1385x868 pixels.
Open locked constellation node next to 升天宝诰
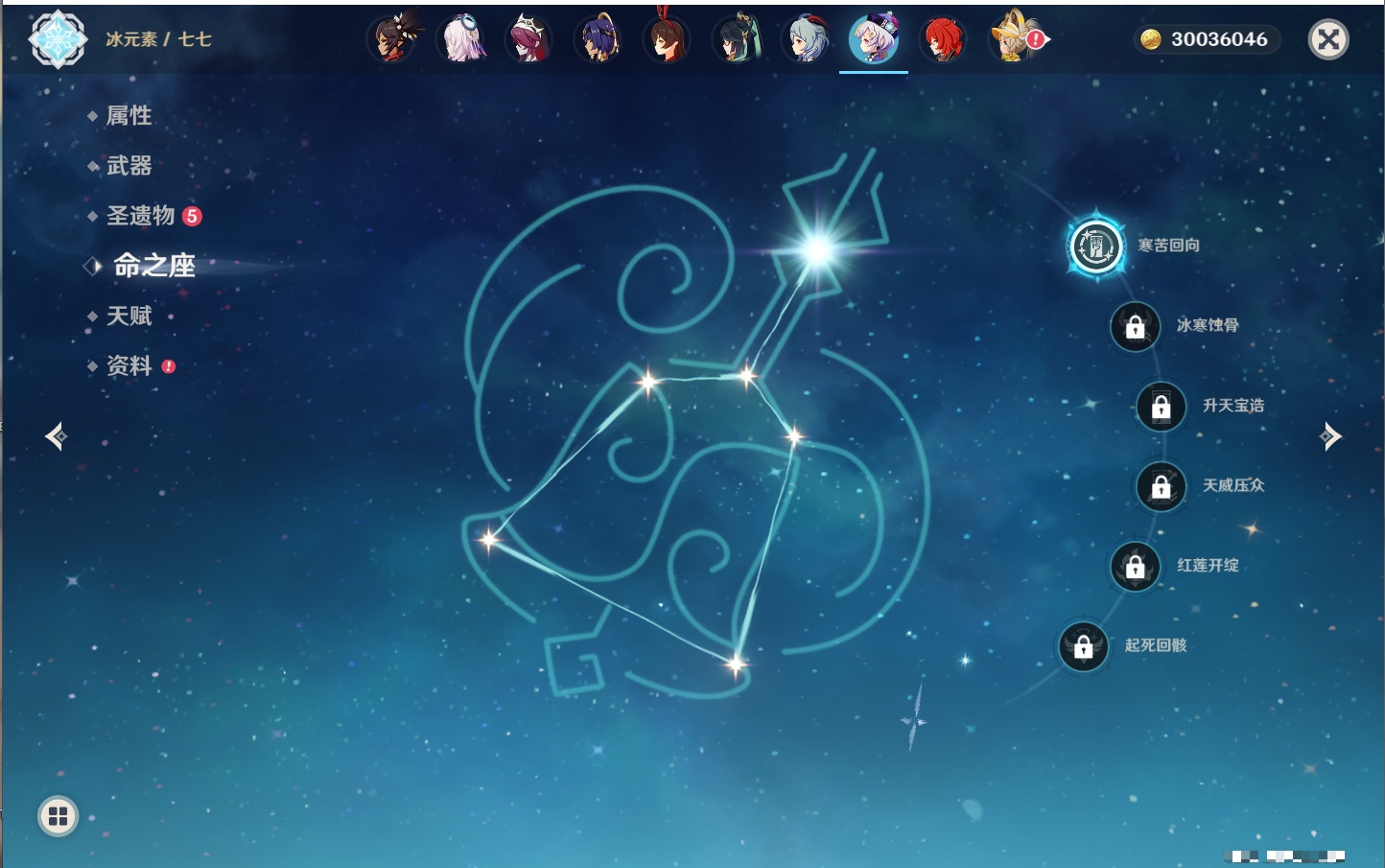click(x=1162, y=407)
